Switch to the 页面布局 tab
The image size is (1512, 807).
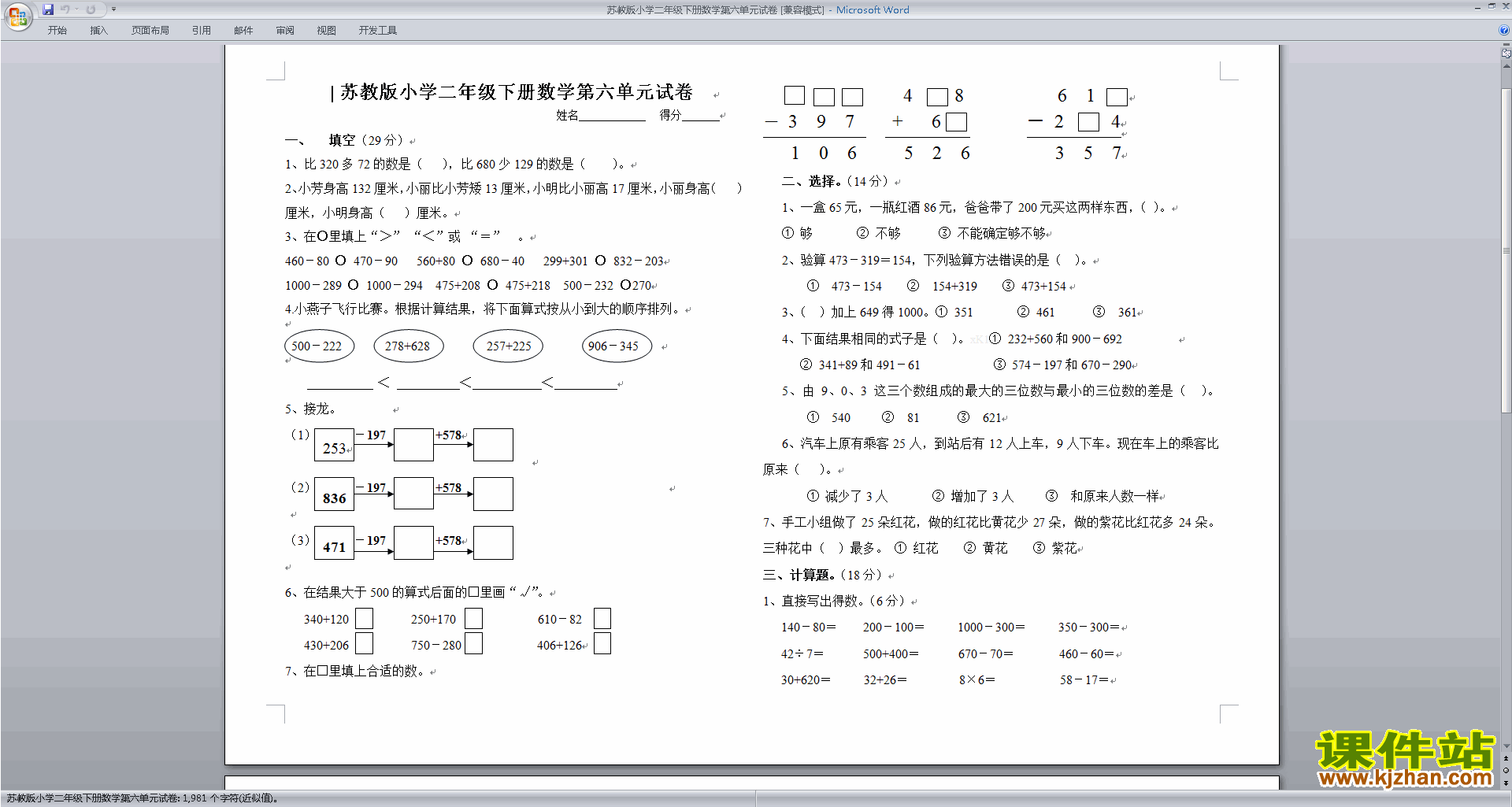(150, 31)
